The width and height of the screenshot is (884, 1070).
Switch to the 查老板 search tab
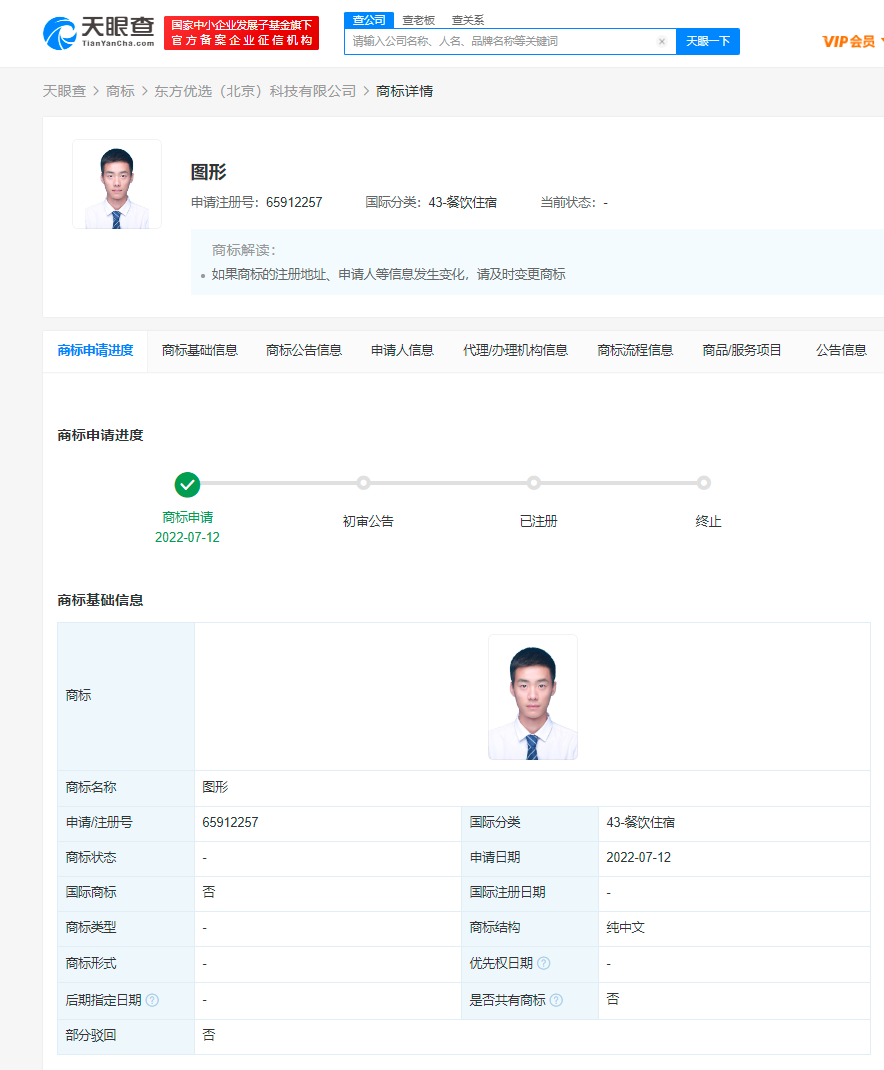click(418, 20)
